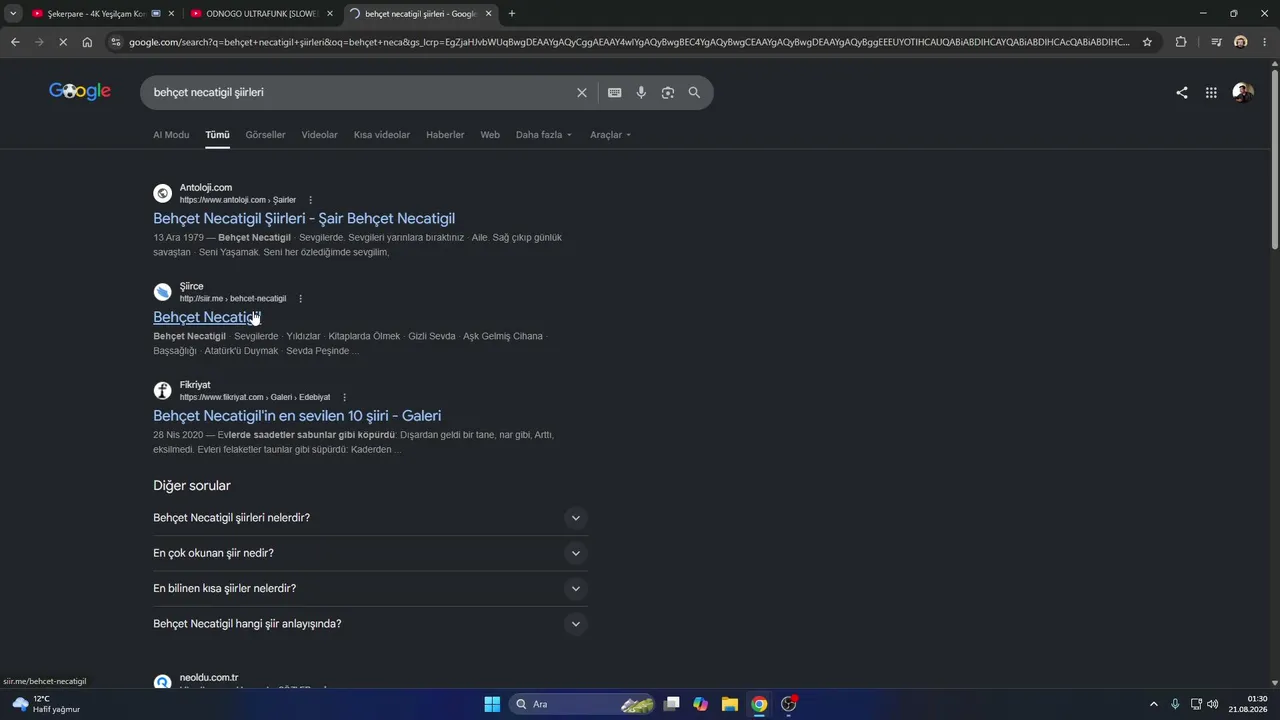Open the Windows Start menu
The width and height of the screenshot is (1280, 720).
pyautogui.click(x=492, y=704)
